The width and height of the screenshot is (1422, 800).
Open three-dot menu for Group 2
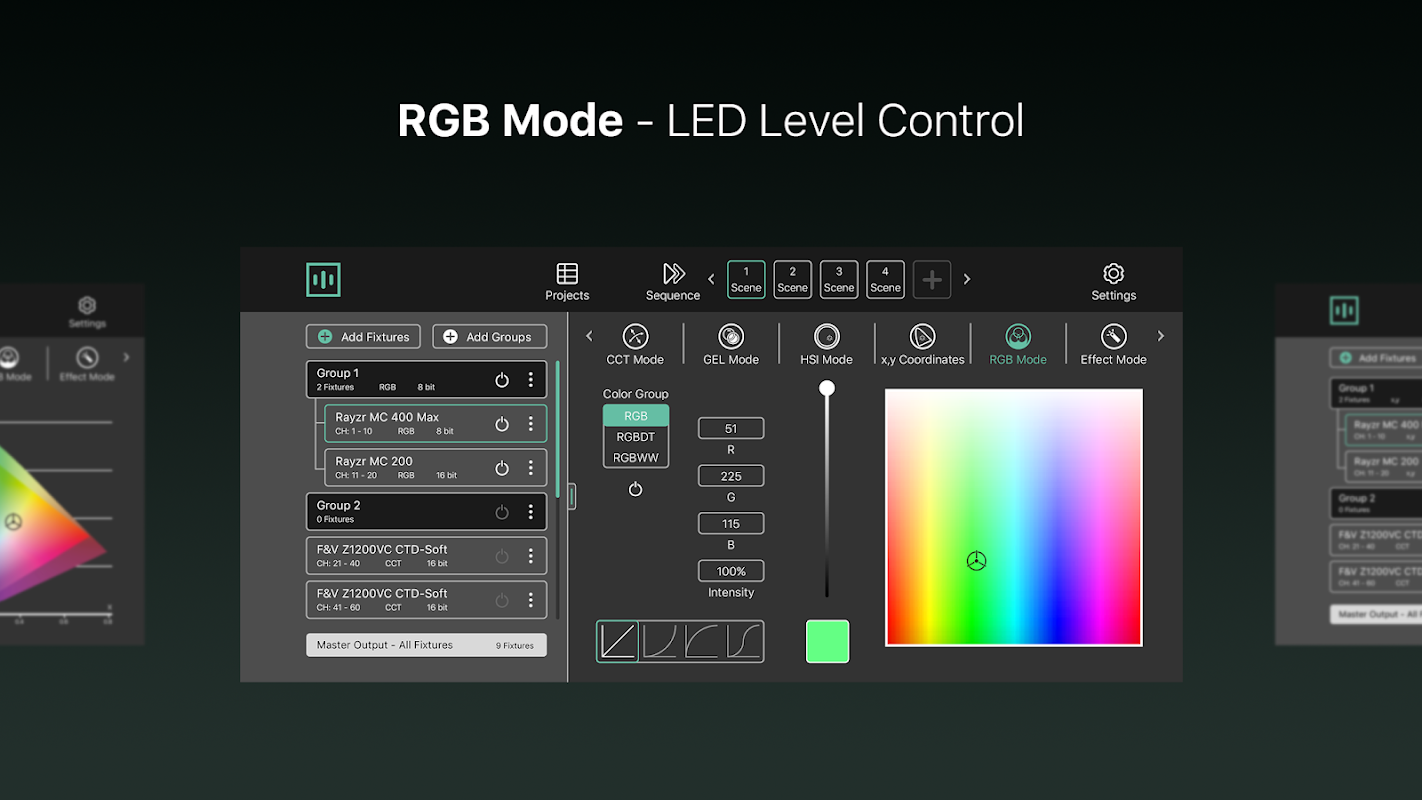(x=531, y=512)
